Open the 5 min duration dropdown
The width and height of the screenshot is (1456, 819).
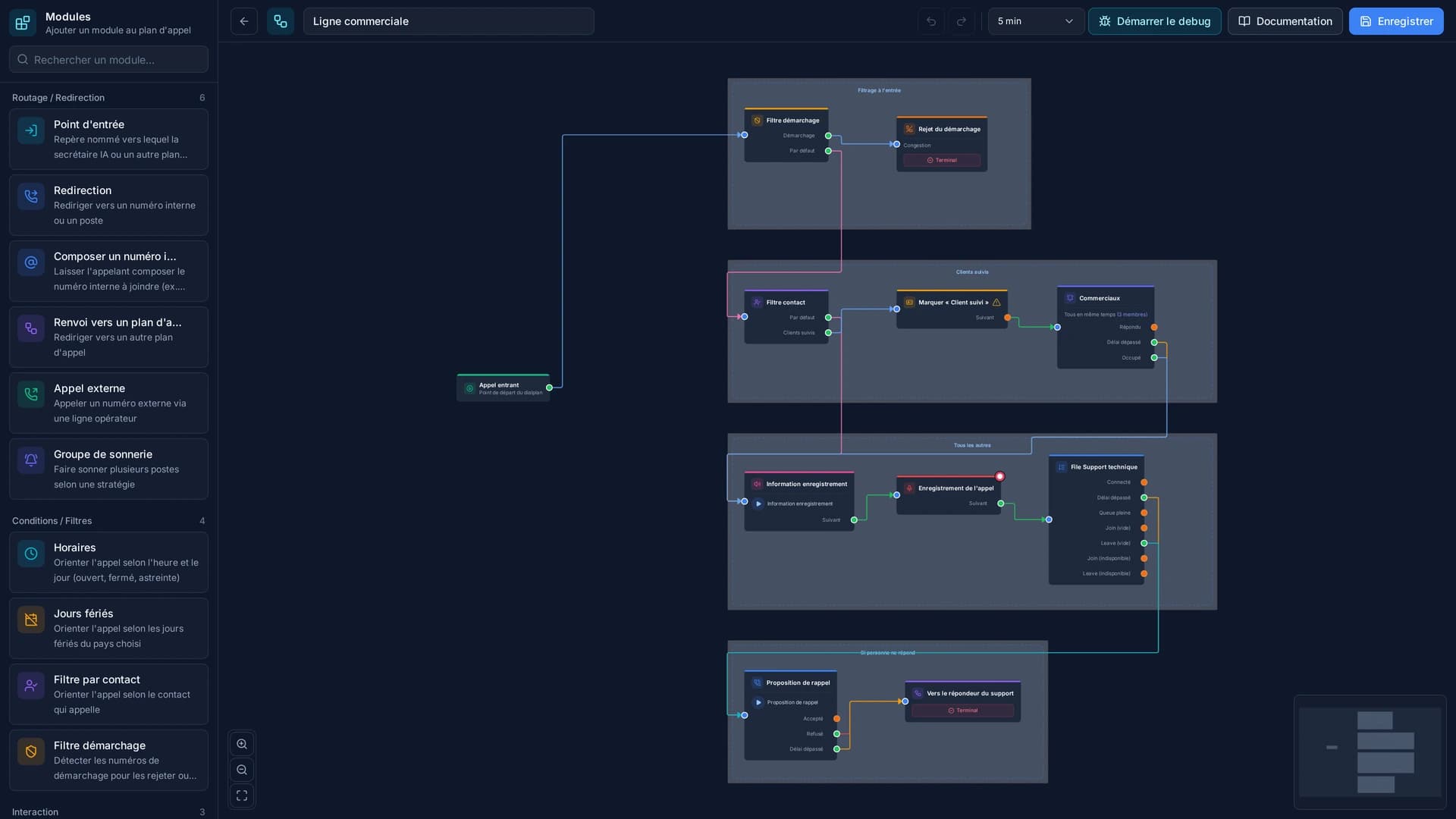point(1036,21)
